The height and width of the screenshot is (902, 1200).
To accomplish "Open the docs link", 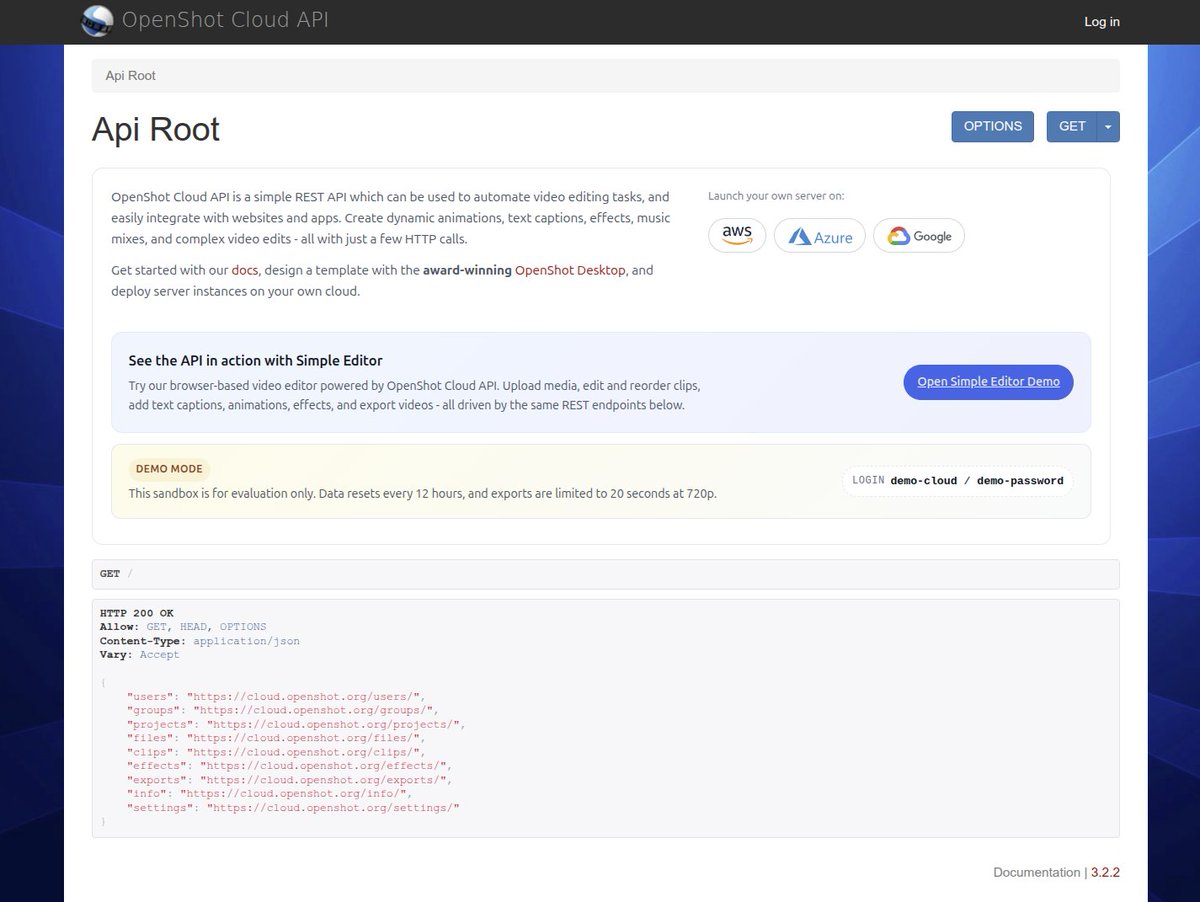I will coord(243,270).
